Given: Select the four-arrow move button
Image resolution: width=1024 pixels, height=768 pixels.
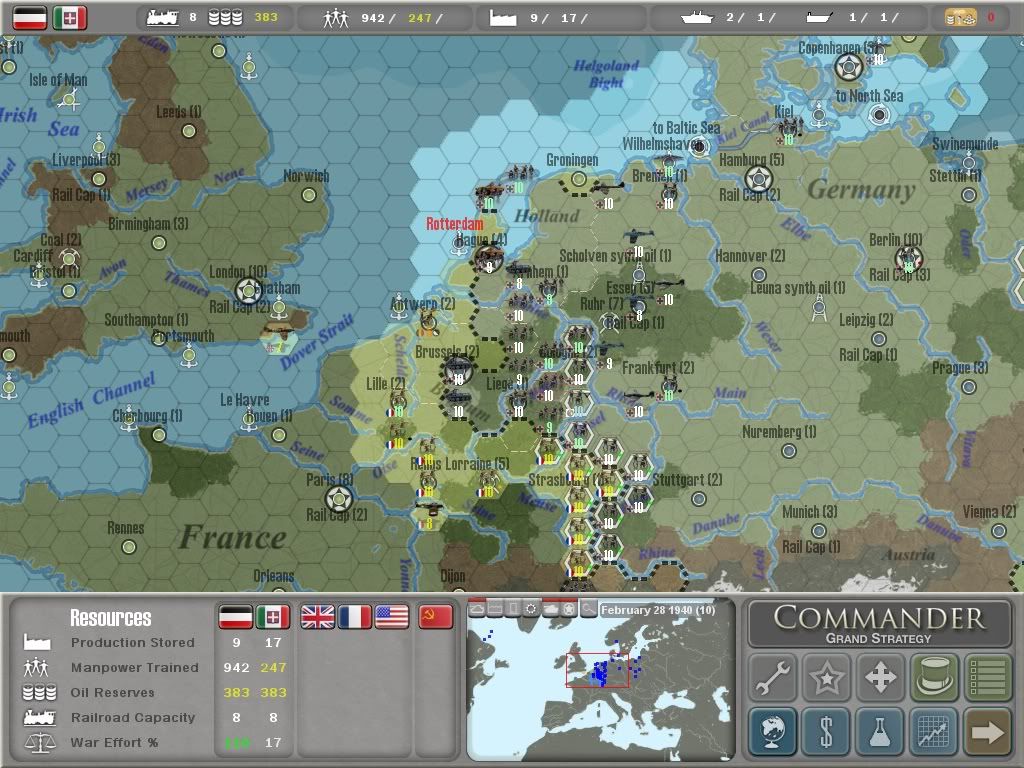Looking at the screenshot, I should [x=880, y=677].
